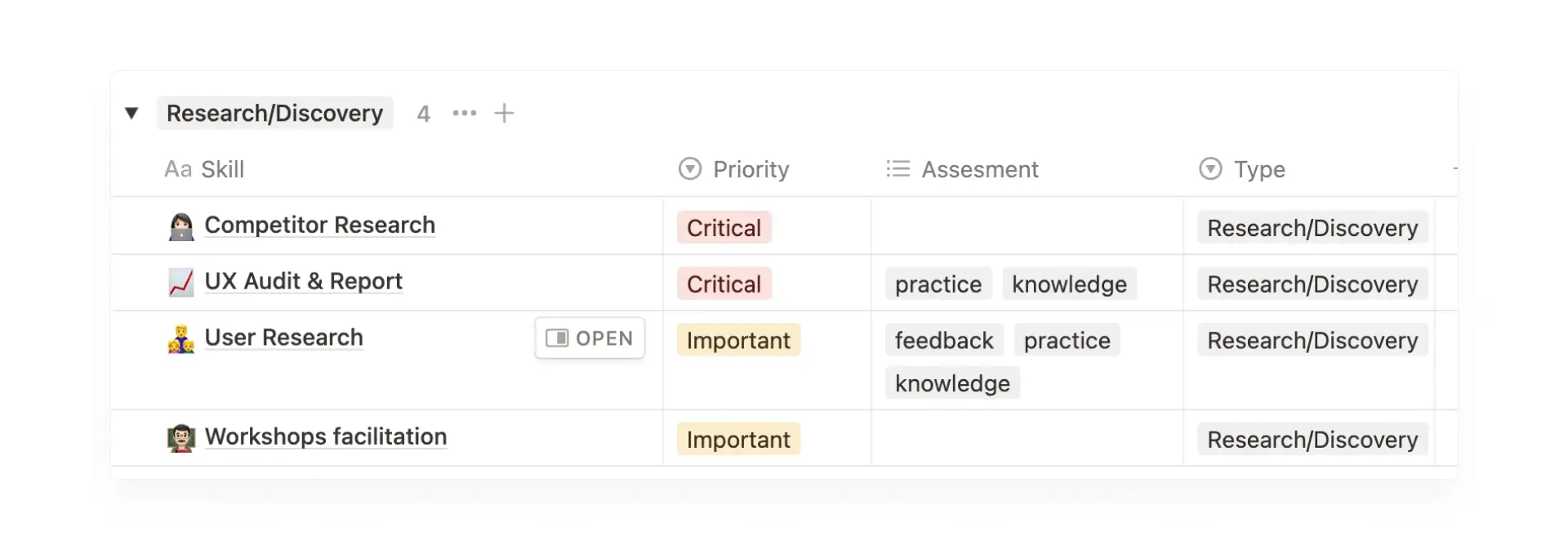
Task: Select the Important tag for User Research
Action: coord(737,340)
